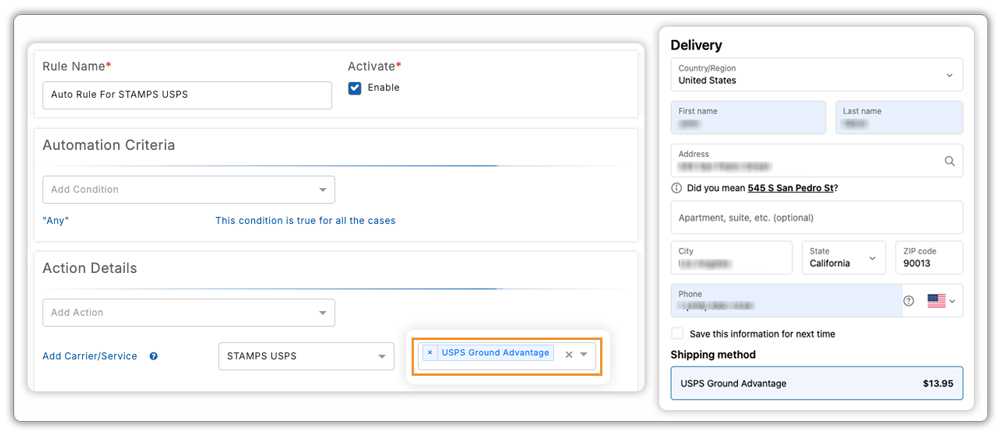Screen dimensions: 1000x433
Task: Open the State California dropdown
Action: pos(844,258)
